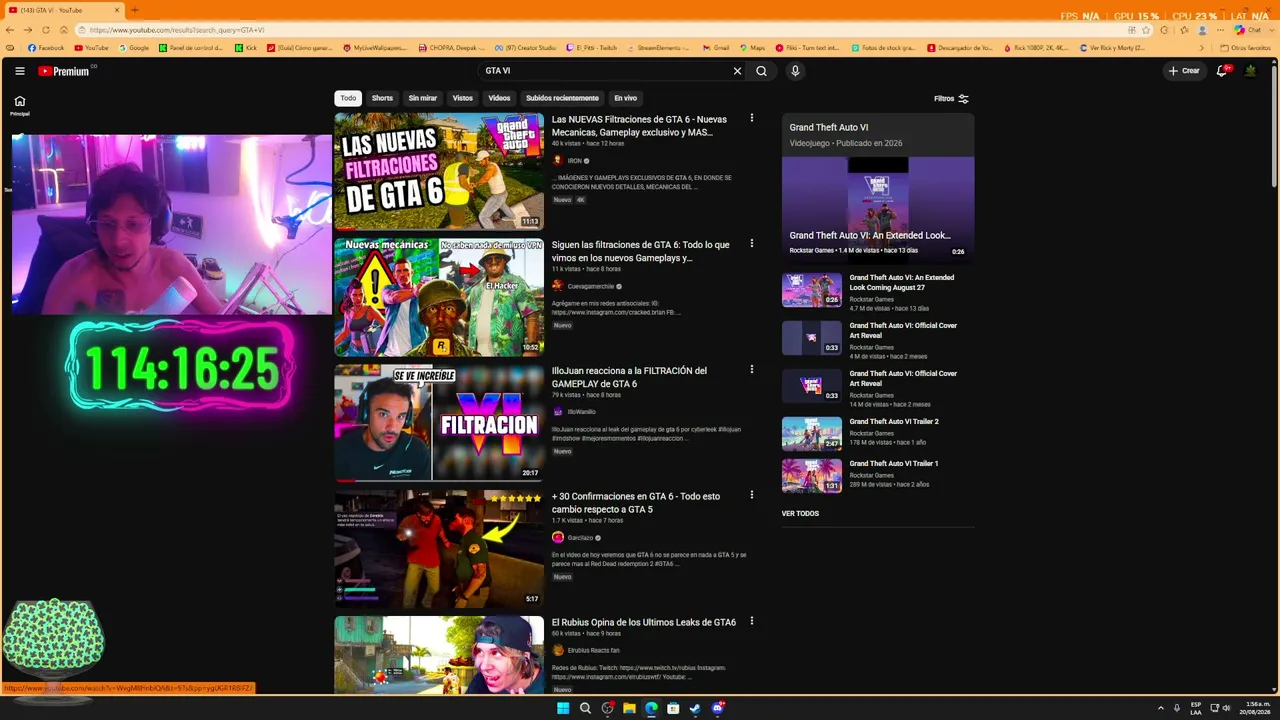This screenshot has width=1280, height=720.
Task: Open the browser Chat sidebar button
Action: point(1248,30)
